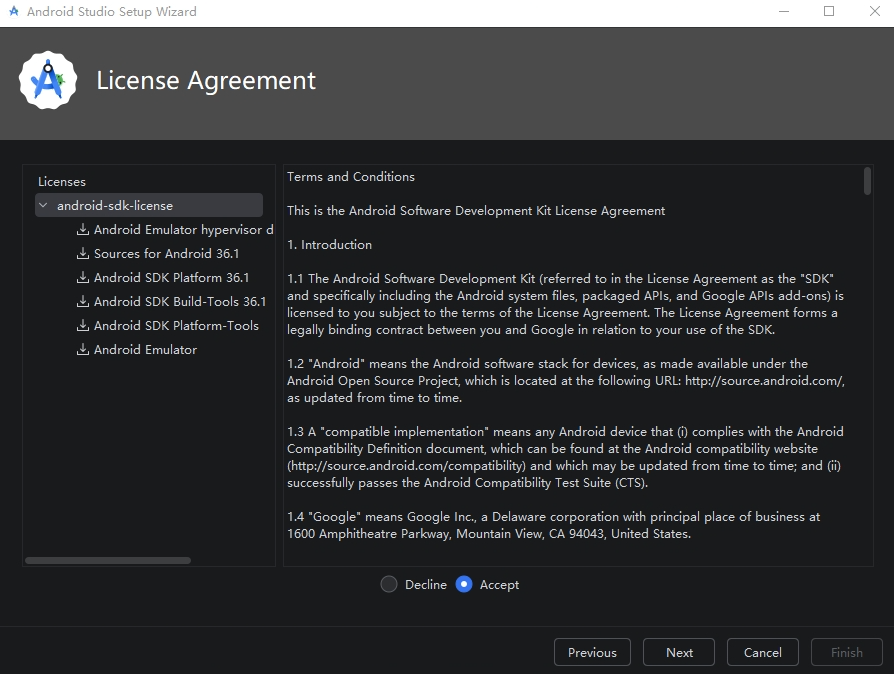The image size is (894, 674).
Task: Click the 'Terms and Conditions' heading text
Action: point(351,177)
